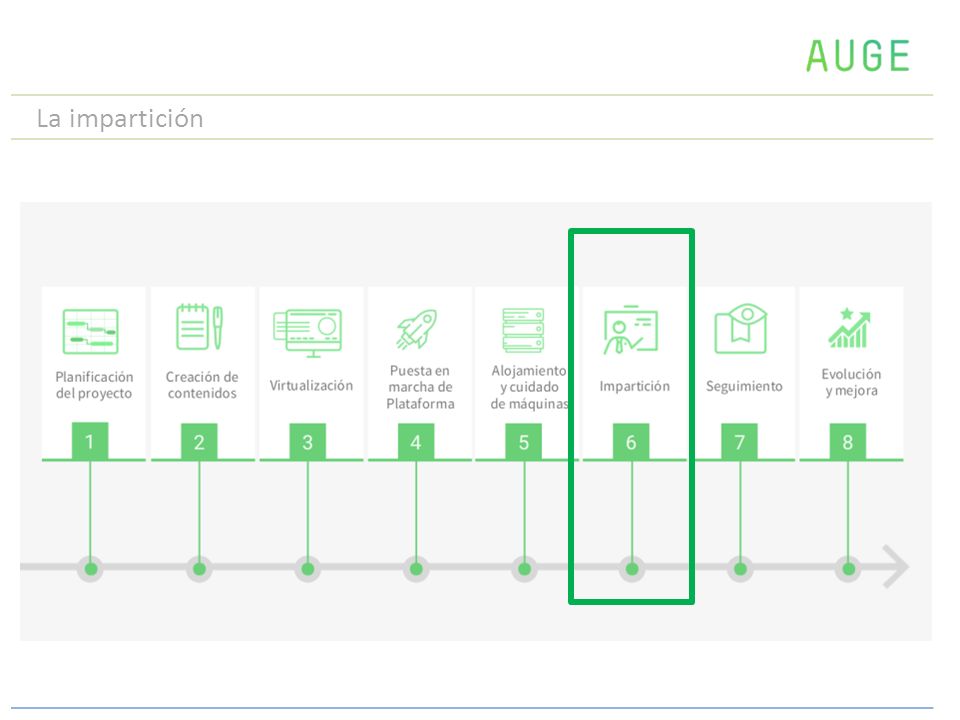Click the step number 3 box
The height and width of the screenshot is (720, 960).
click(x=307, y=441)
